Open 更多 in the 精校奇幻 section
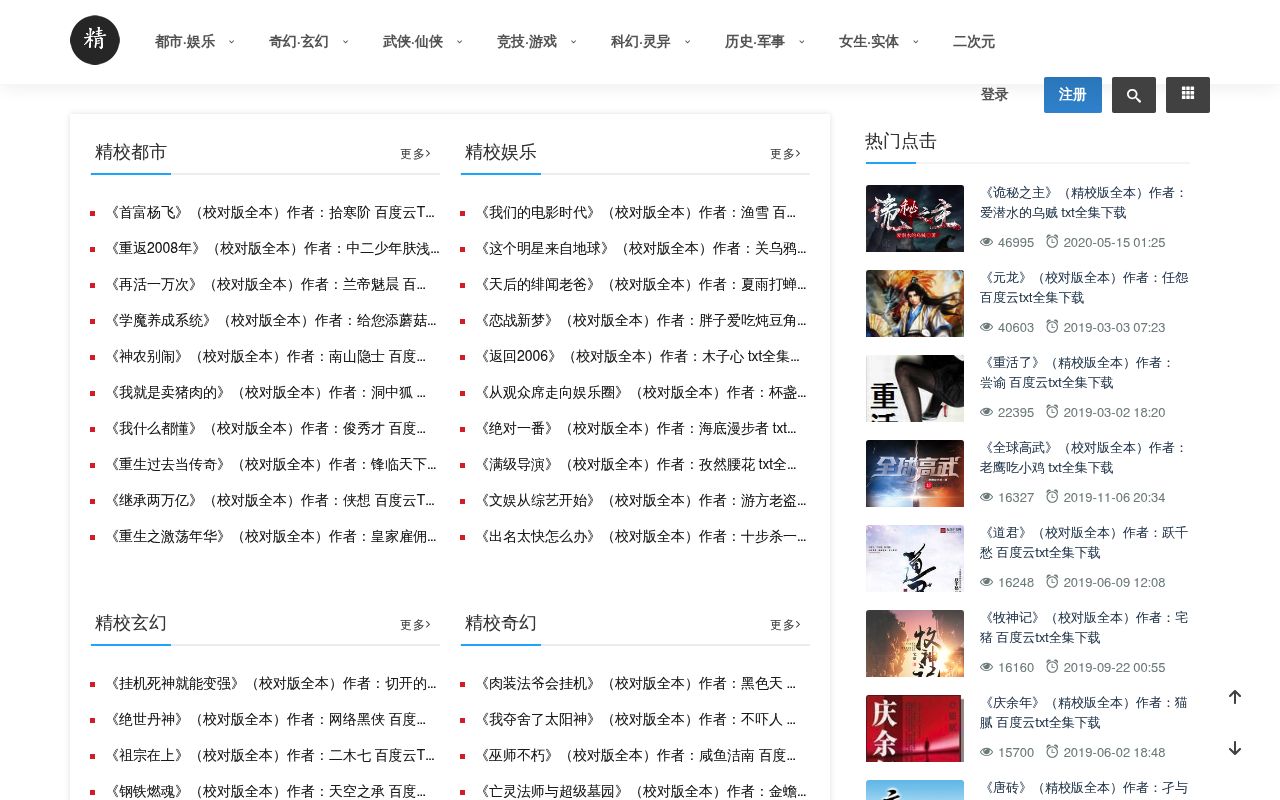 [785, 625]
